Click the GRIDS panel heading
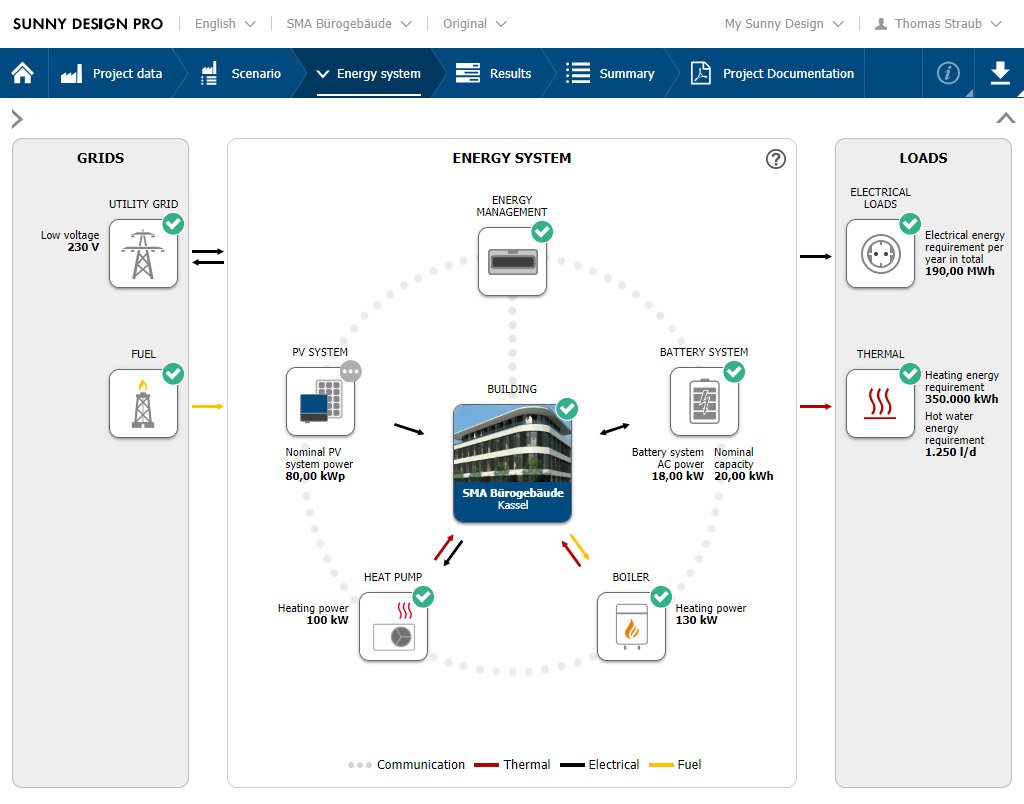1024x804 pixels. click(x=101, y=158)
